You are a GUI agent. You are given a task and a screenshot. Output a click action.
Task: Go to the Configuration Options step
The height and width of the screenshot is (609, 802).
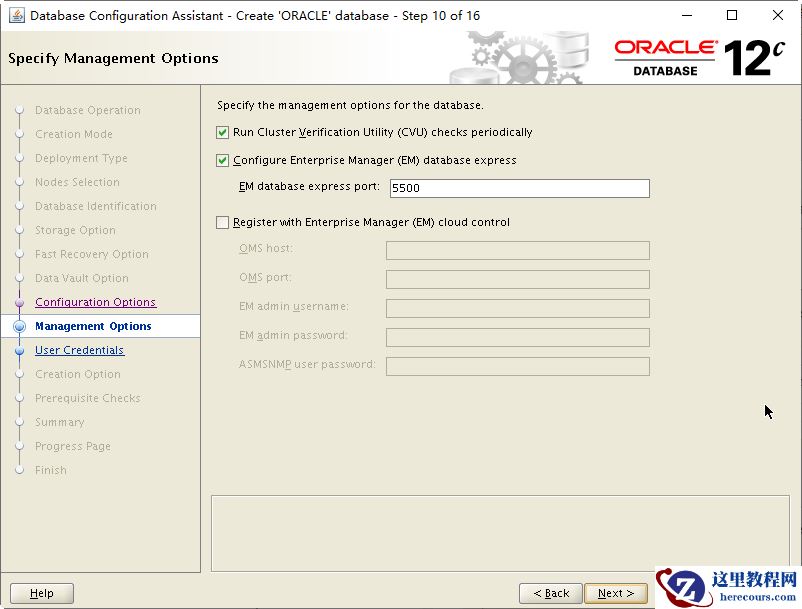pyautogui.click(x=96, y=302)
